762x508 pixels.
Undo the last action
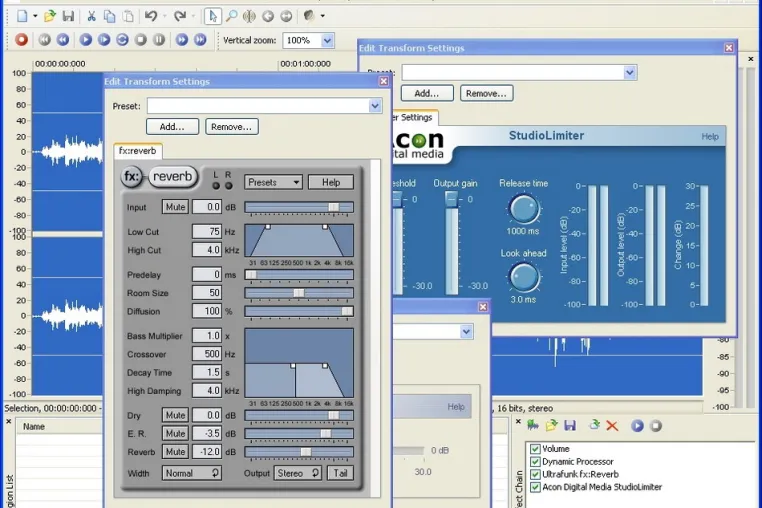click(151, 16)
